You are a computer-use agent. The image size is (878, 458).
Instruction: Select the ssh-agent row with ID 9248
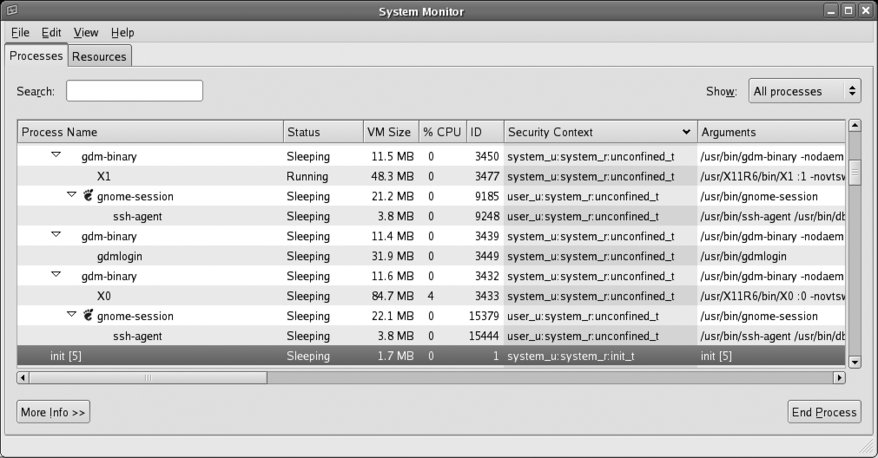coord(431,216)
